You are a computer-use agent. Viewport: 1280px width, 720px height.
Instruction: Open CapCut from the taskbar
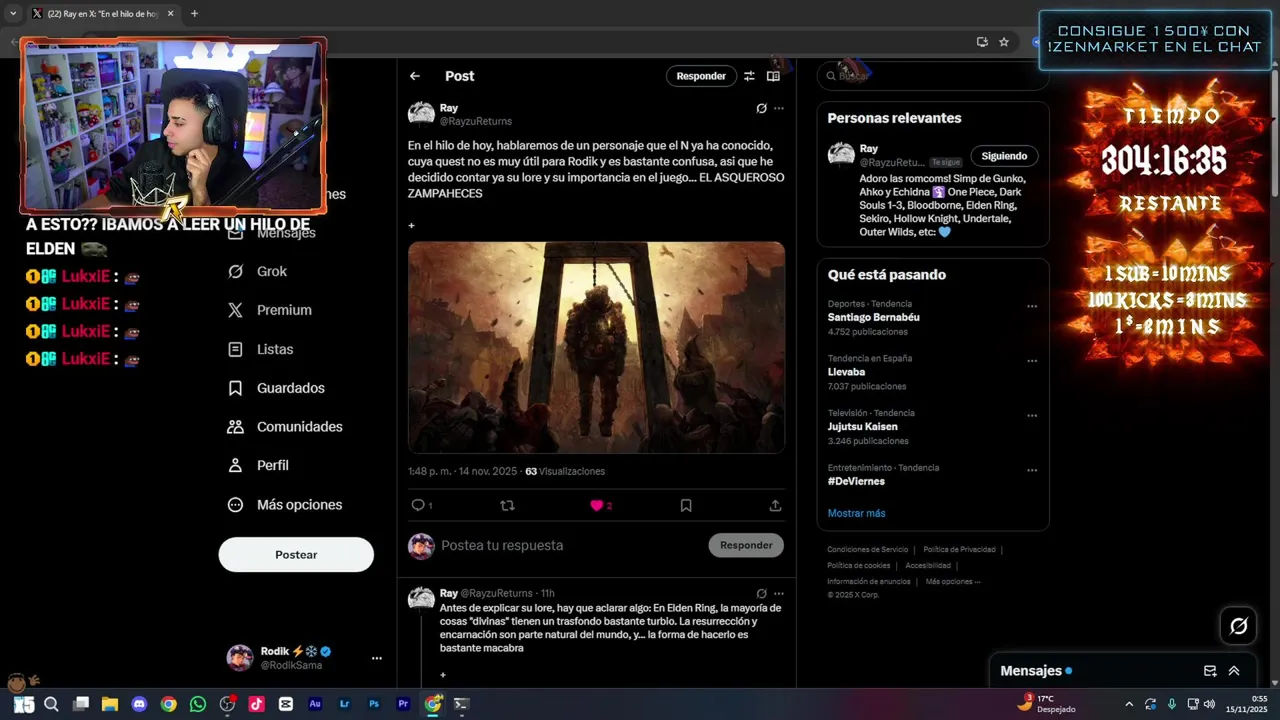tap(286, 704)
